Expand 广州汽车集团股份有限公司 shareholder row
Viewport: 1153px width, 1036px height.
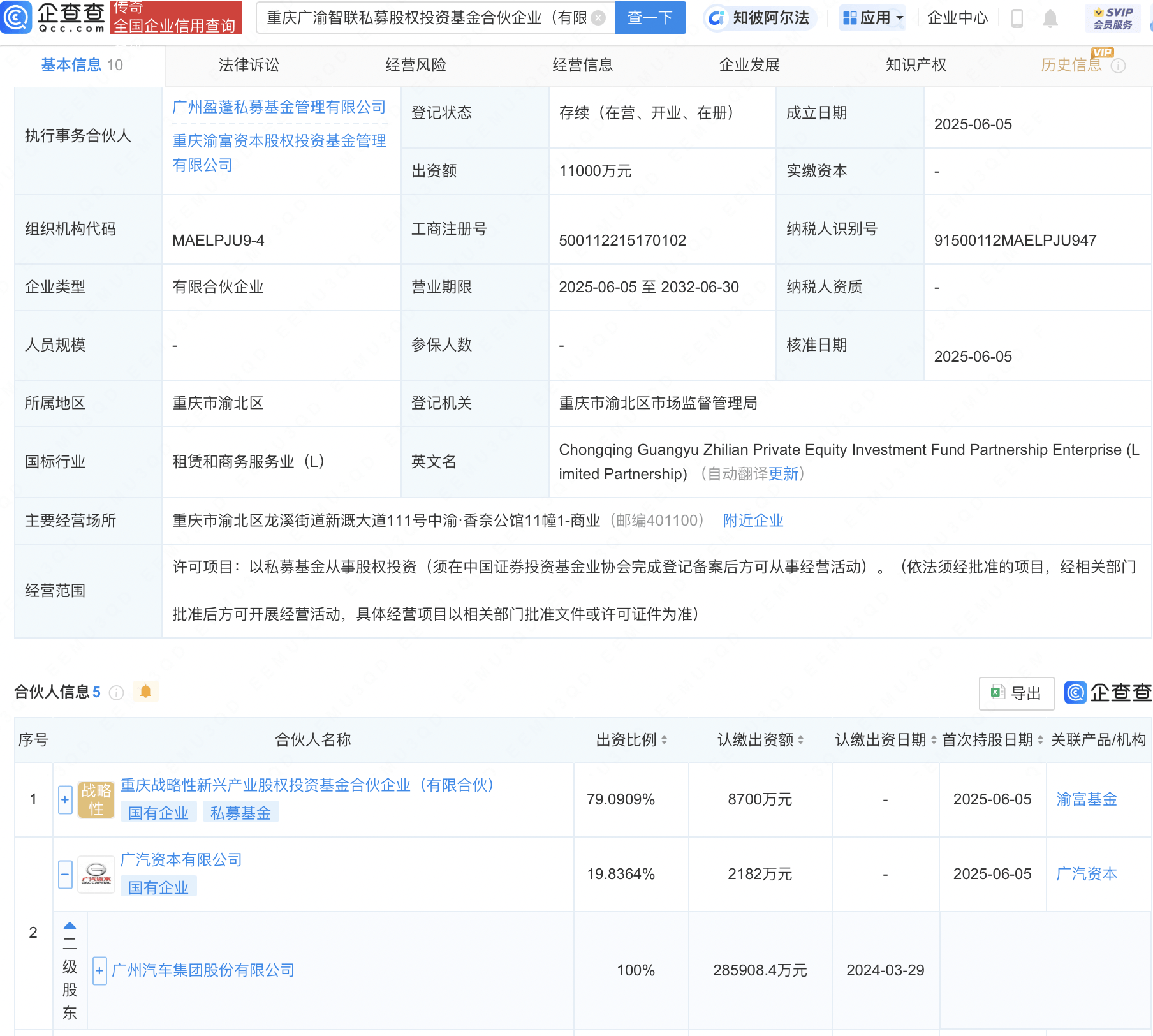[x=99, y=971]
